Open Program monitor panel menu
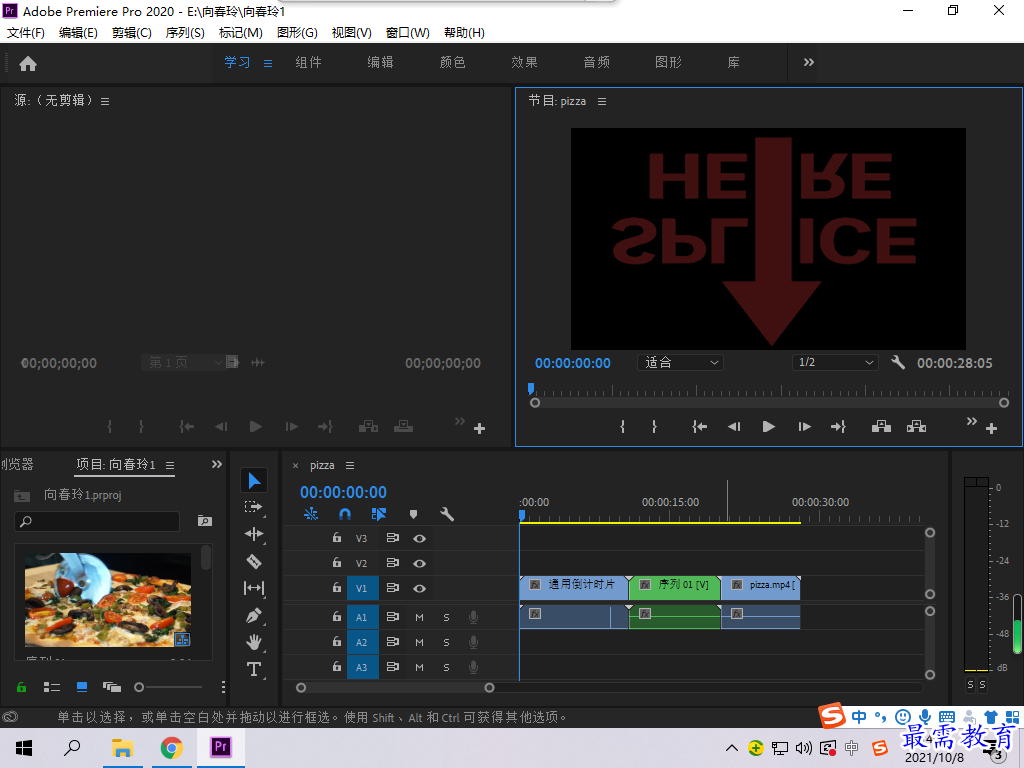This screenshot has width=1024, height=768. pyautogui.click(x=601, y=101)
